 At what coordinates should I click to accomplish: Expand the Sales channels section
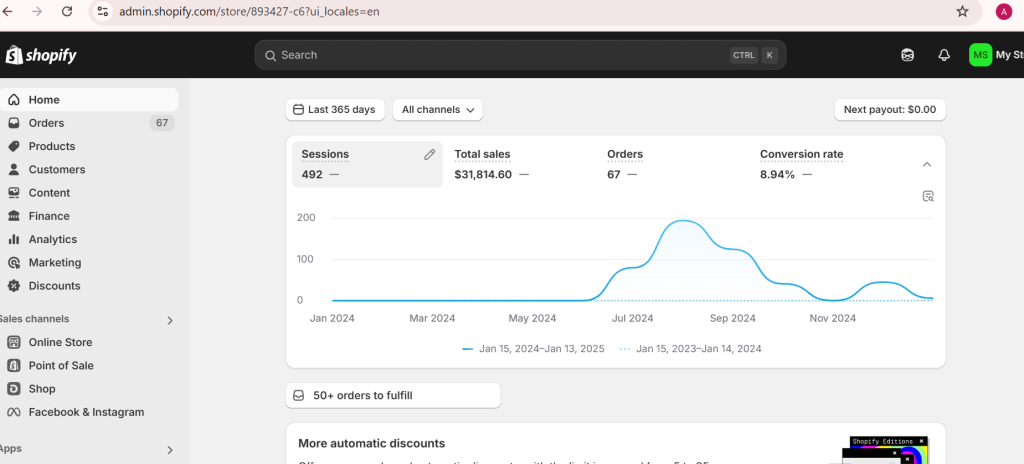point(169,320)
